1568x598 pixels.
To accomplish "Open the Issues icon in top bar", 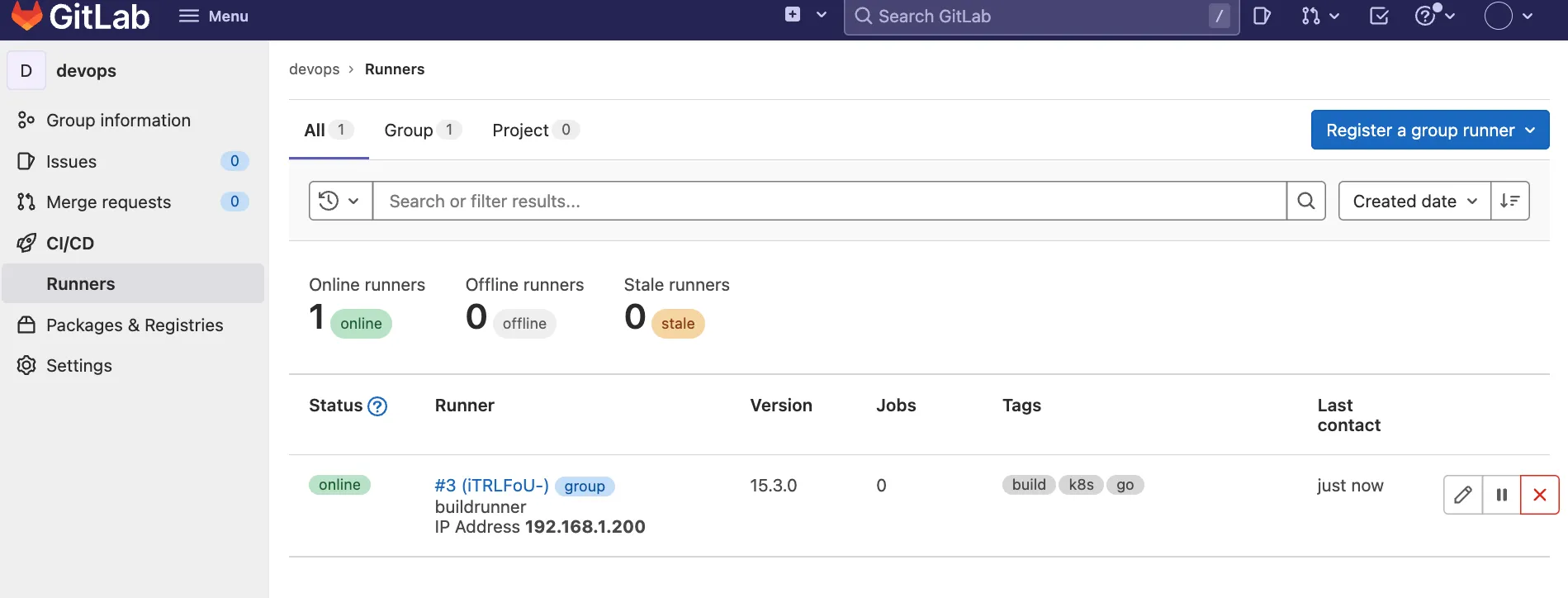I will 1261,16.
